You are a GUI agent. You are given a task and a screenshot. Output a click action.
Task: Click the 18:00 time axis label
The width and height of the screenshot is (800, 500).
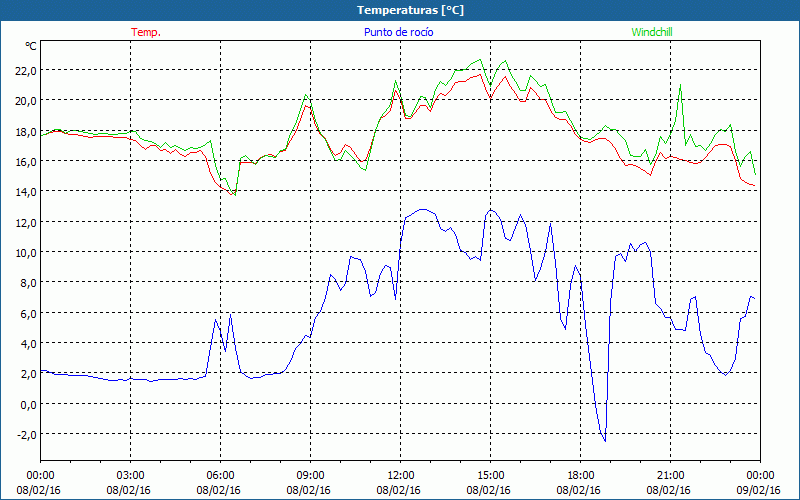pyautogui.click(x=580, y=476)
